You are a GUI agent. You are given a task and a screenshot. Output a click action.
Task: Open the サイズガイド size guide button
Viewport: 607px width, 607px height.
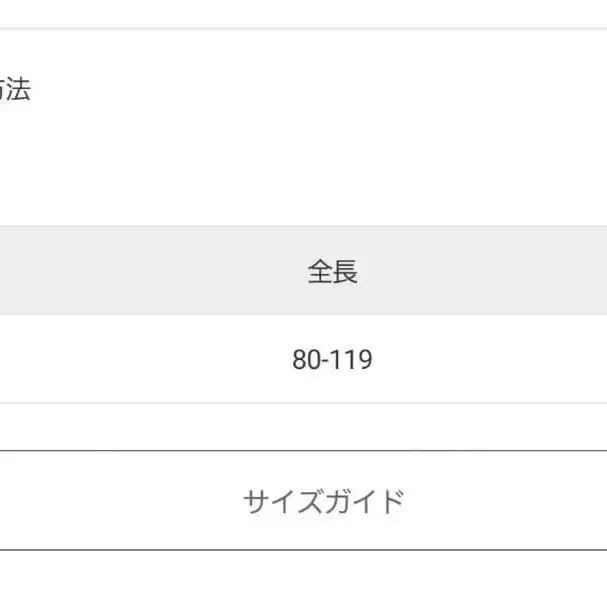tap(322, 500)
